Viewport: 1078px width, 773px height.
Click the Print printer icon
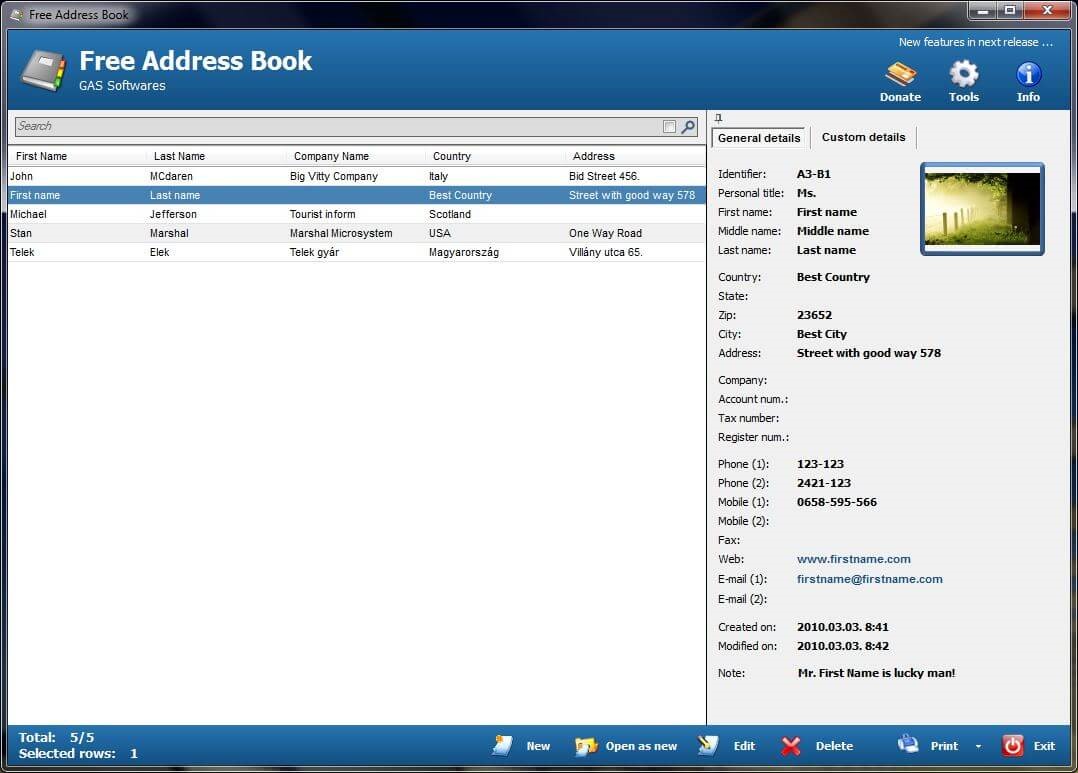point(908,745)
